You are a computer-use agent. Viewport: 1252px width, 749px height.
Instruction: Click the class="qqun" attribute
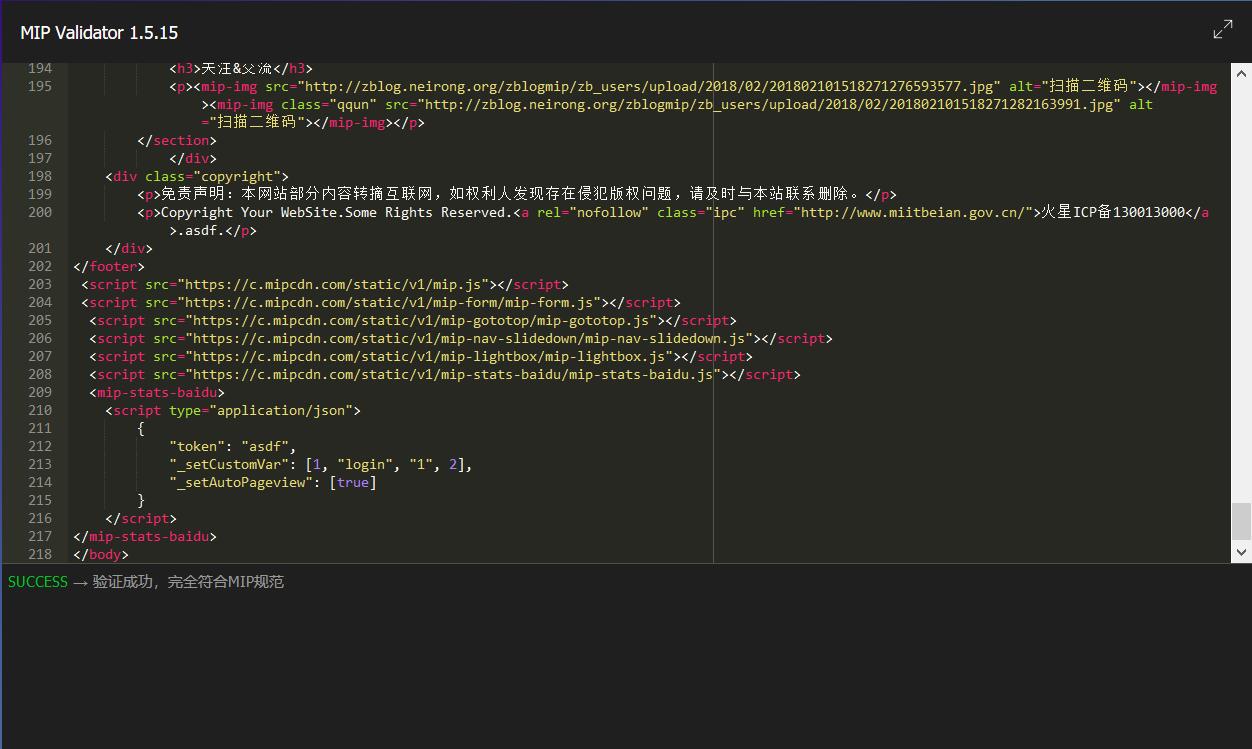[329, 105]
